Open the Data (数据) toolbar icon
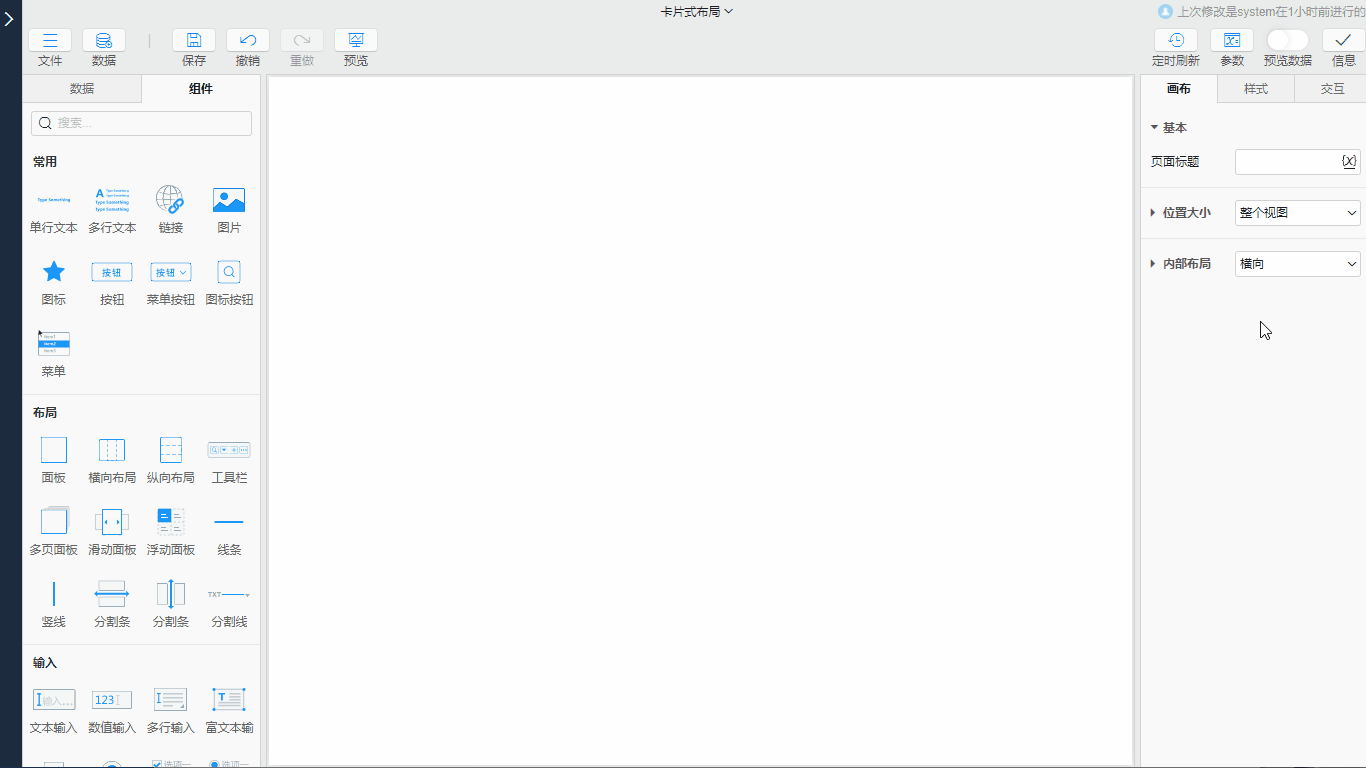 point(104,41)
